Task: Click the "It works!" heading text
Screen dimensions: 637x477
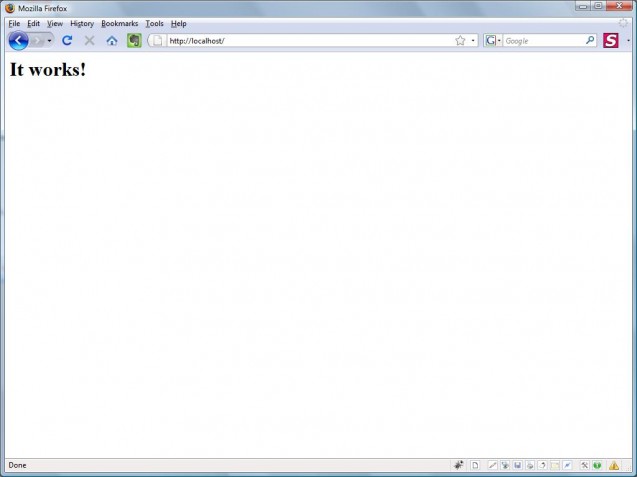Action: pyautogui.click(x=48, y=69)
